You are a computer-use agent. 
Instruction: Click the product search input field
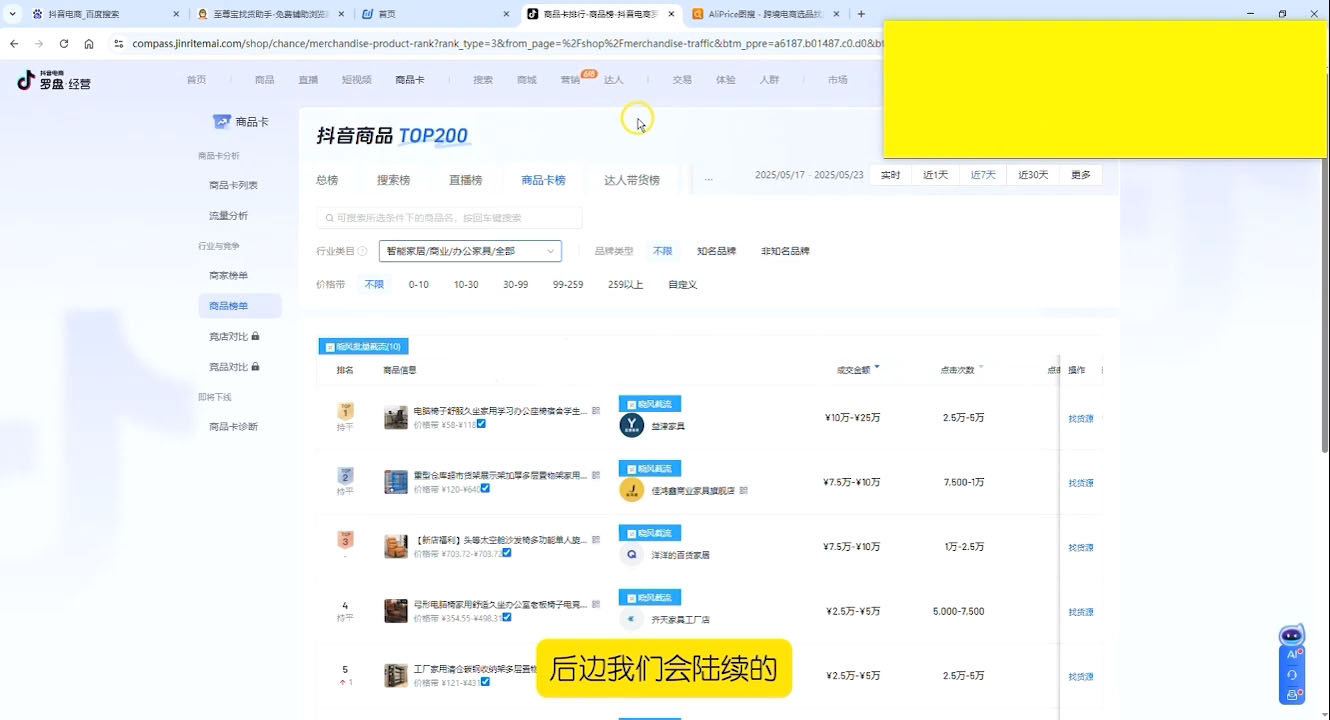(449, 217)
